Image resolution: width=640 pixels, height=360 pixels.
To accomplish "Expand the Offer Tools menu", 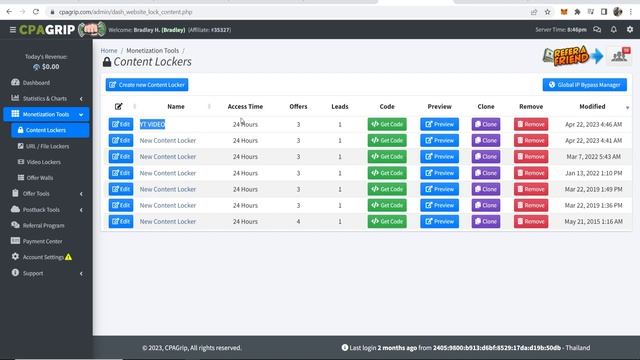I will pos(46,193).
